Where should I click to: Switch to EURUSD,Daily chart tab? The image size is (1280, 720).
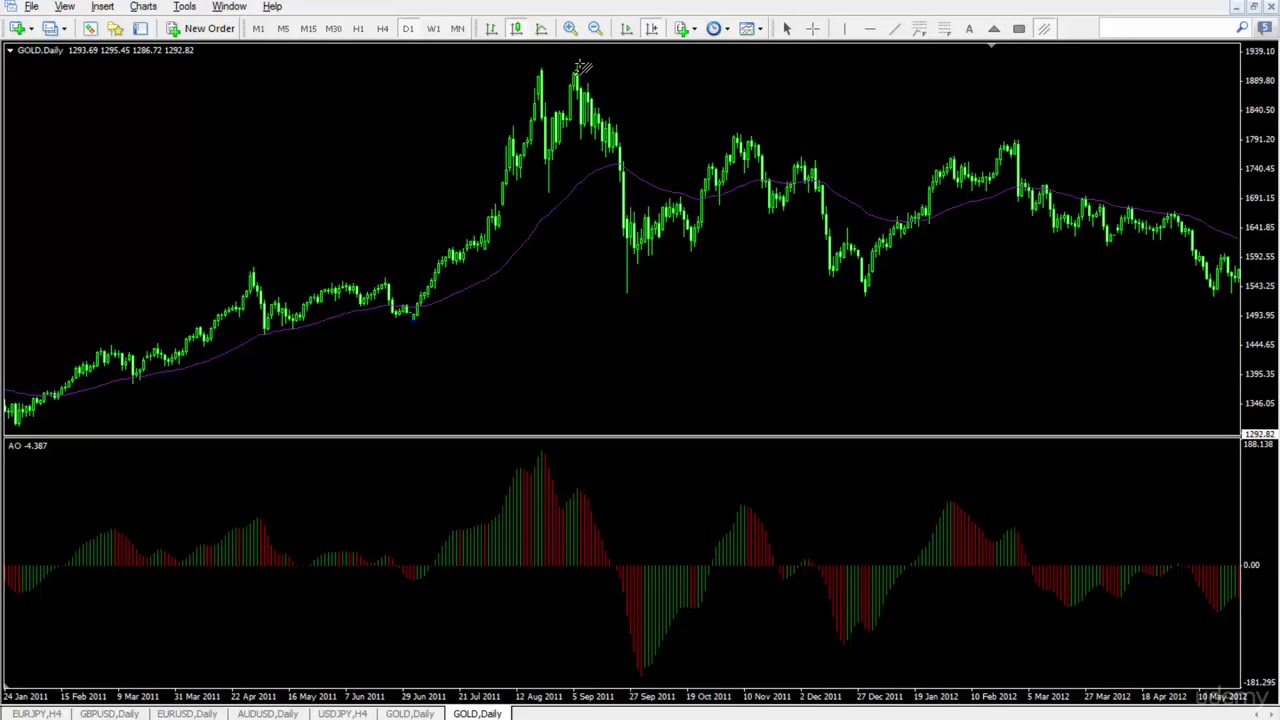(x=187, y=713)
